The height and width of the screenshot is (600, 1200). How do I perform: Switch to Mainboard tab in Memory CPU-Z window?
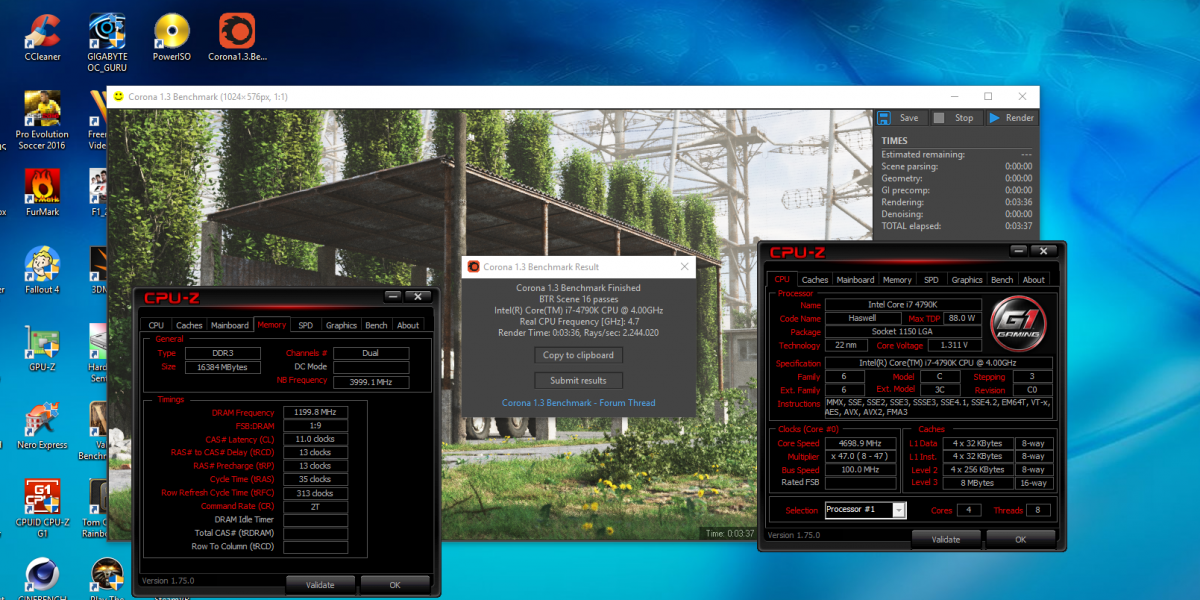tap(230, 325)
